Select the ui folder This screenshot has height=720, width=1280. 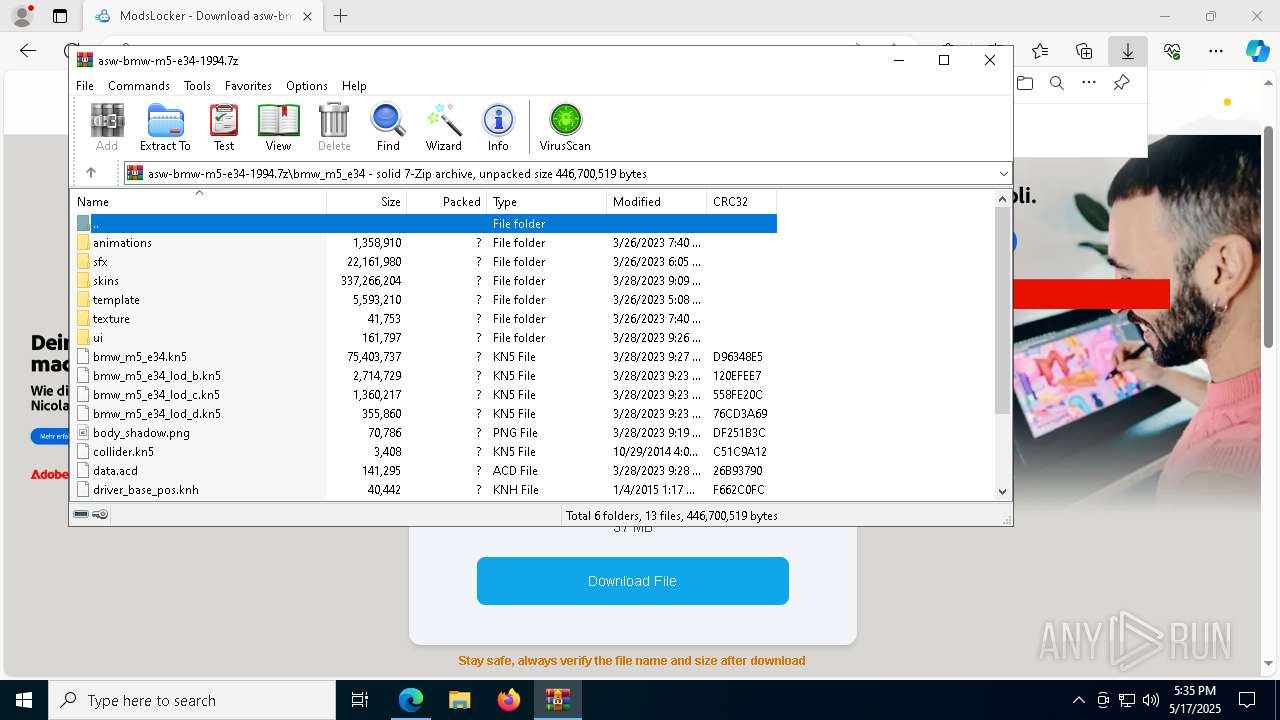[x=425, y=337]
